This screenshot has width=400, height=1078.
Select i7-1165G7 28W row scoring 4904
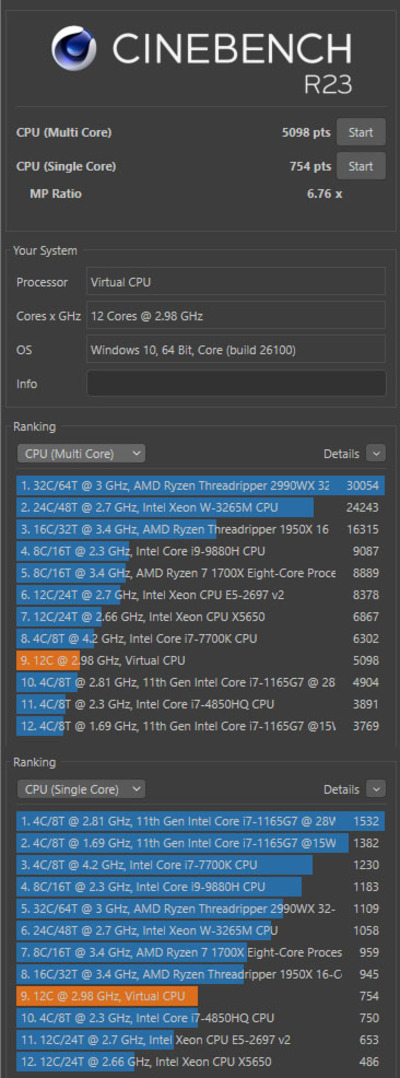200,682
